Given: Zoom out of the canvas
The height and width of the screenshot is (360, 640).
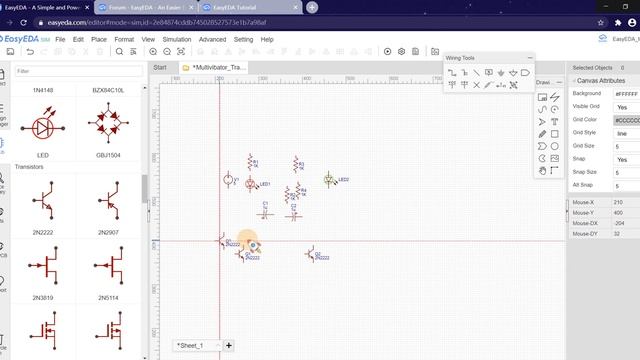Looking at the screenshot, I should tap(167, 52).
